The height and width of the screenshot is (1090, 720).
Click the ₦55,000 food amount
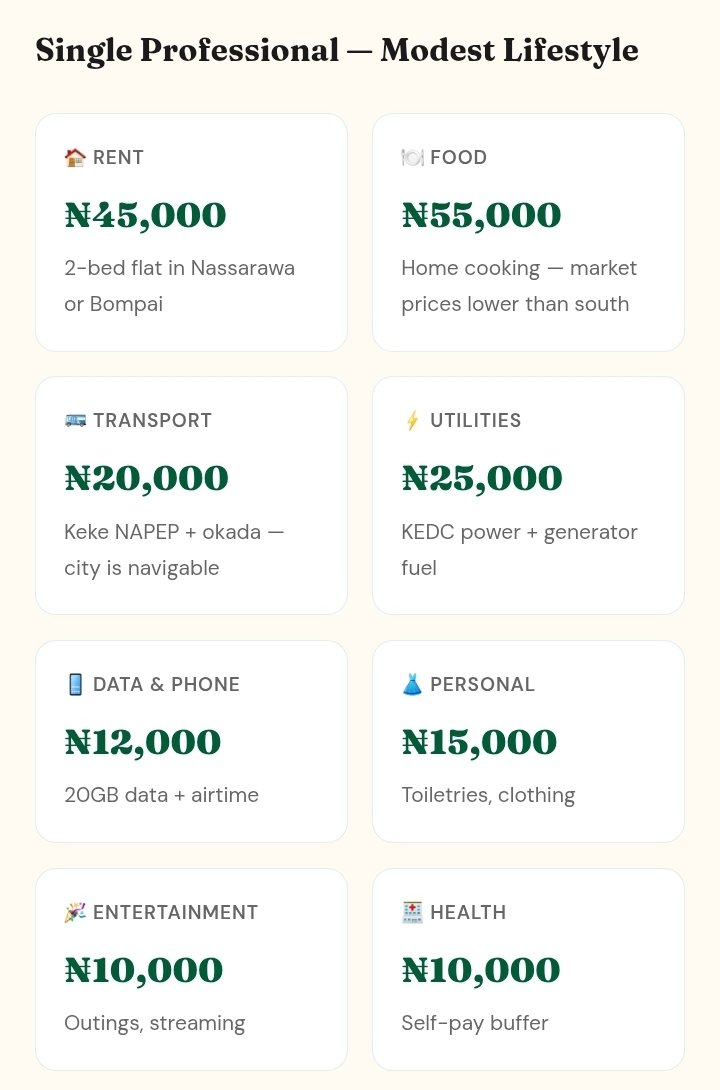click(481, 215)
